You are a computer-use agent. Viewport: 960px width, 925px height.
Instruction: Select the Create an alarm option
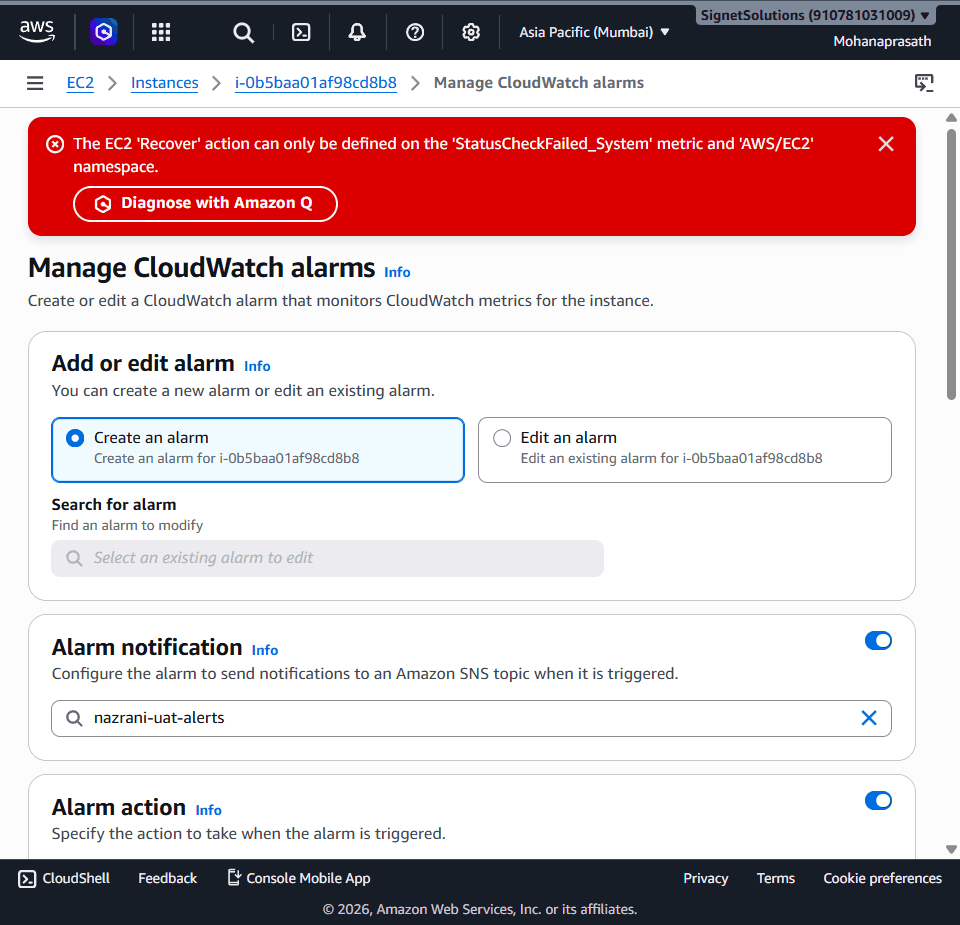258,450
